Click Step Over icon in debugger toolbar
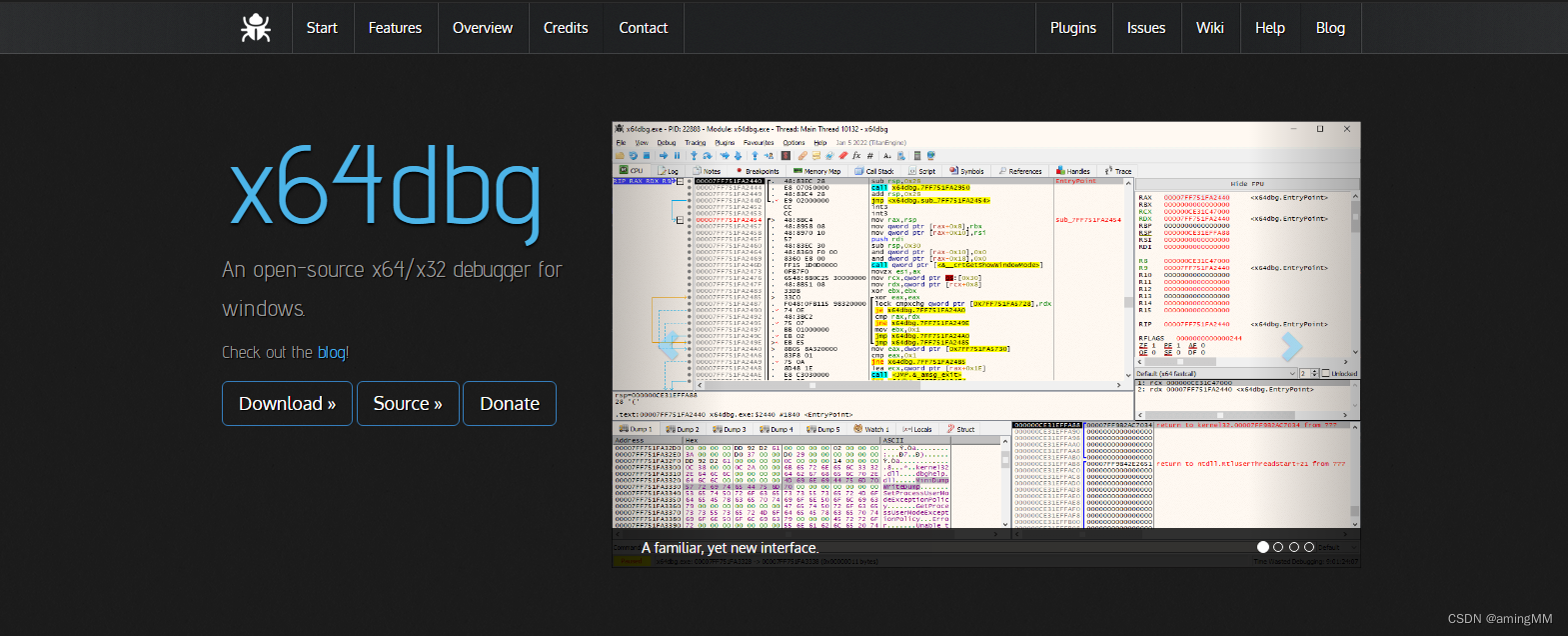The image size is (1568, 636). point(708,155)
